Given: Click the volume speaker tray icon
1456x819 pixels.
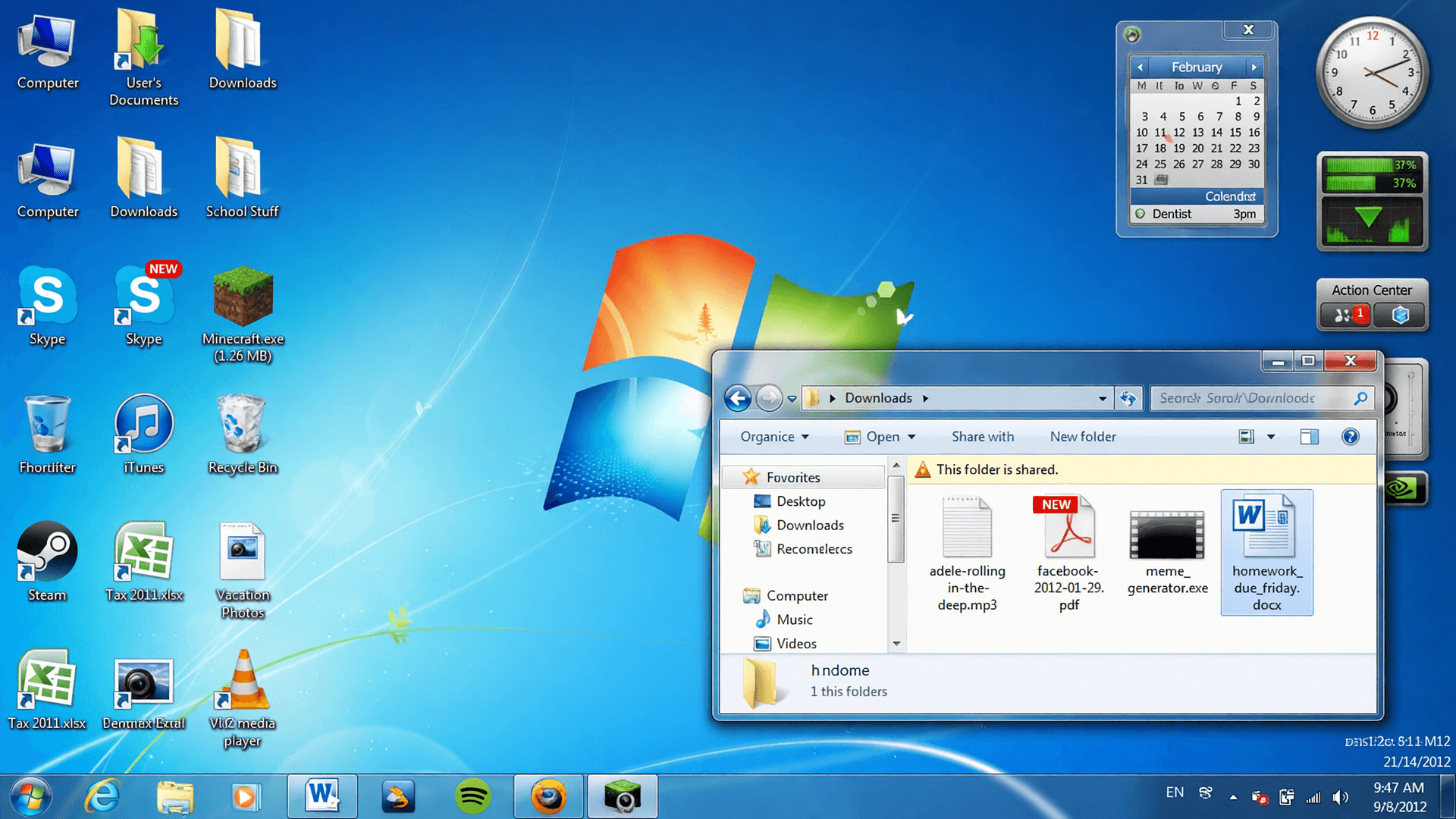Looking at the screenshot, I should click(x=1341, y=797).
